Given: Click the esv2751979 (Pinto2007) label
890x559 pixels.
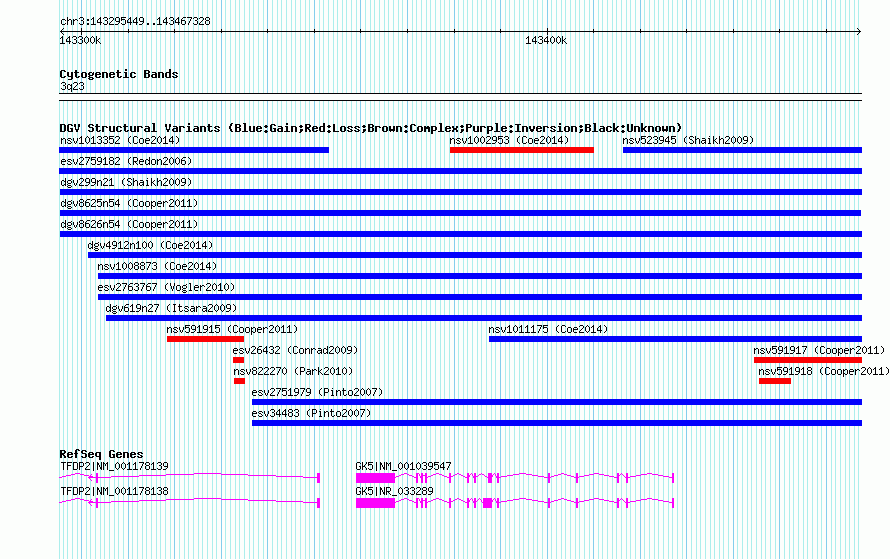Looking at the screenshot, I should click(x=317, y=392).
